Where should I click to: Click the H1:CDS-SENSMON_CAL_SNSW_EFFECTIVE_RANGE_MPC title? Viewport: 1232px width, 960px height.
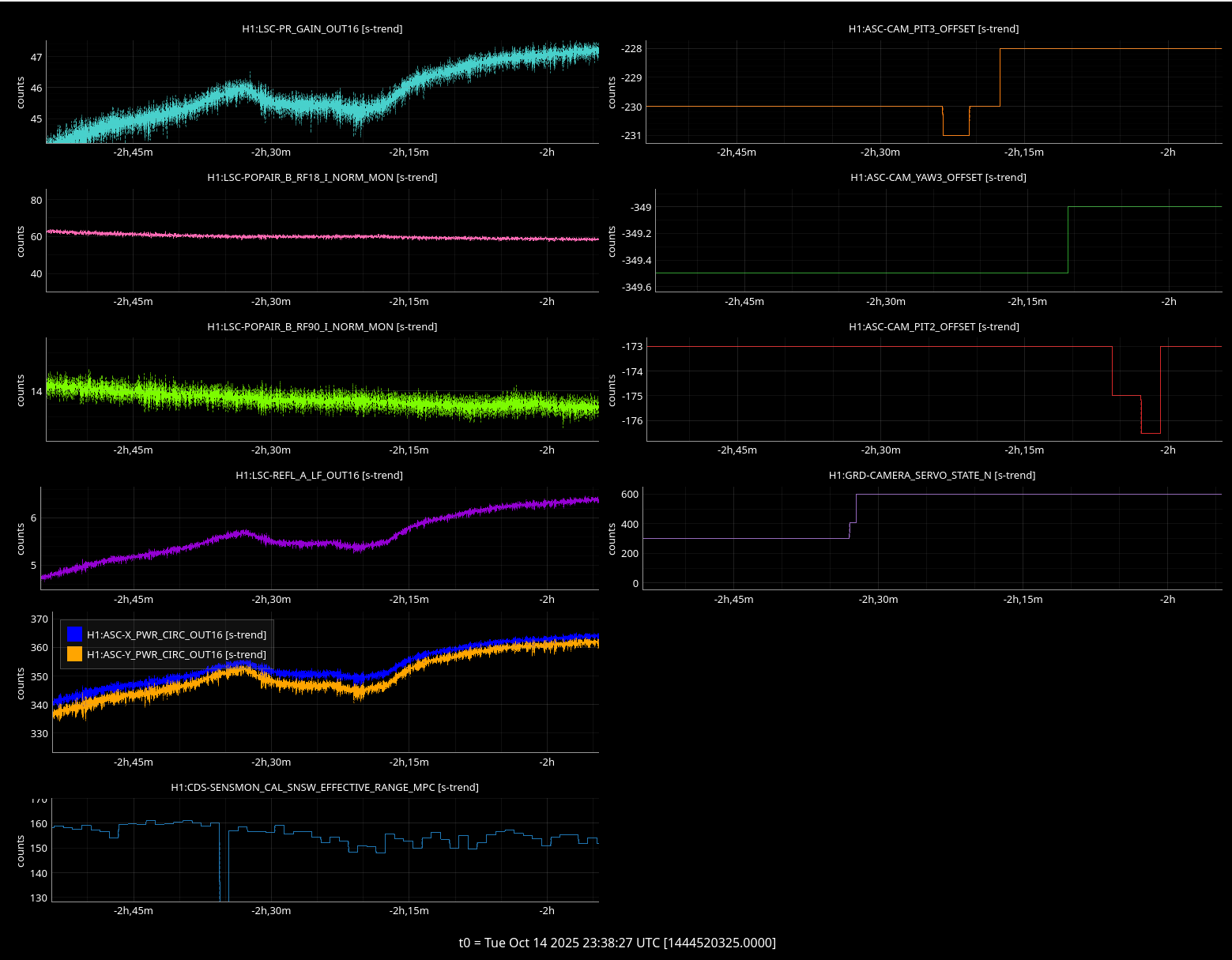pos(325,787)
